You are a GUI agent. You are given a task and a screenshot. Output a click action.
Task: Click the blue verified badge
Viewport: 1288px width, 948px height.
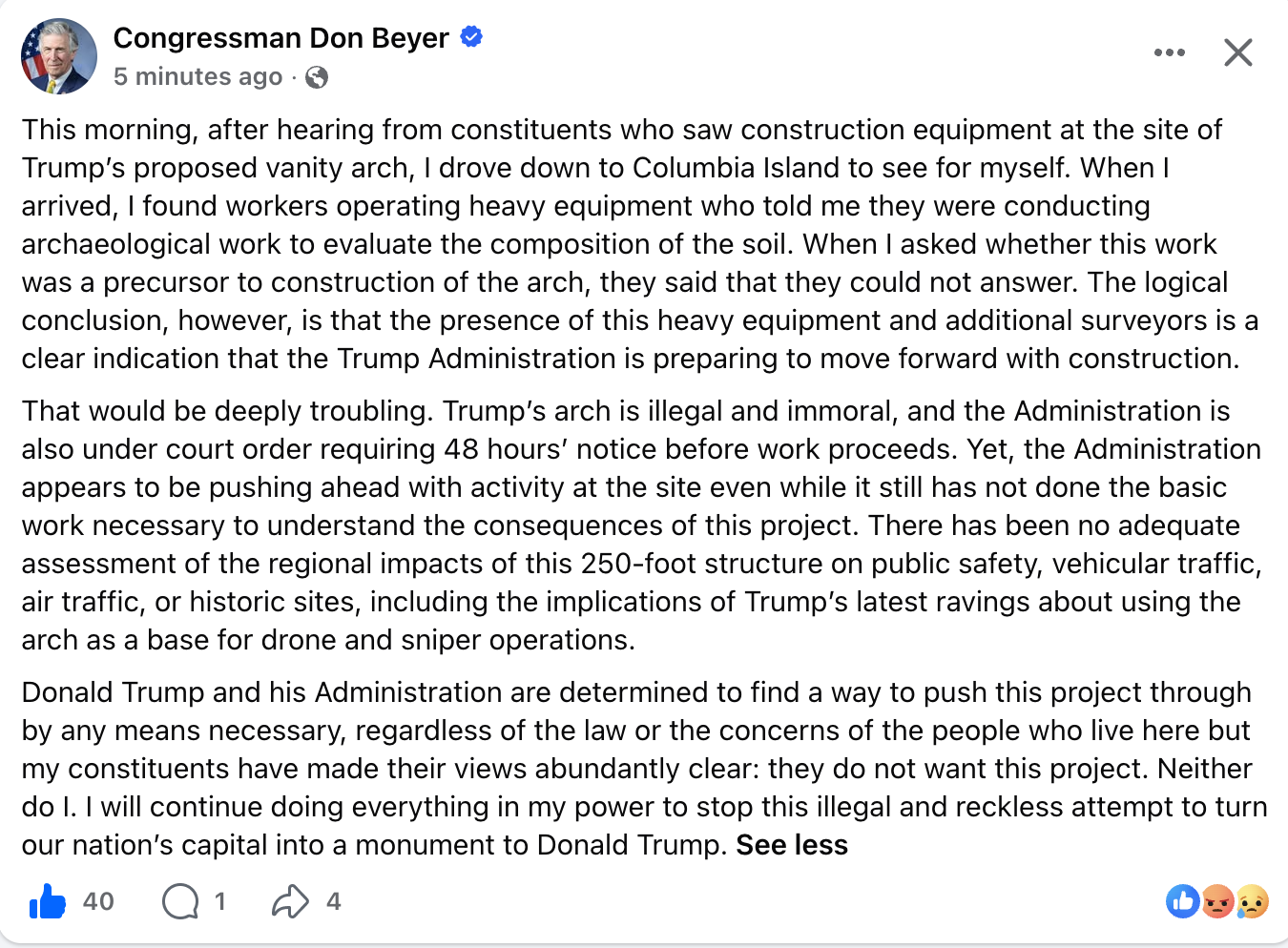(471, 37)
